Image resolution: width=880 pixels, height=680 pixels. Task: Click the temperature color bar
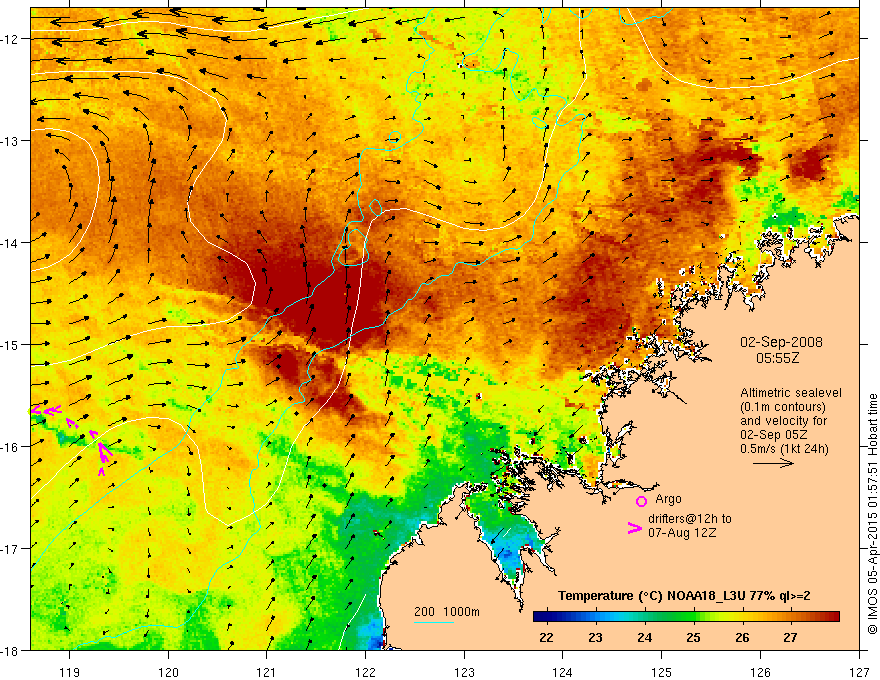click(686, 617)
